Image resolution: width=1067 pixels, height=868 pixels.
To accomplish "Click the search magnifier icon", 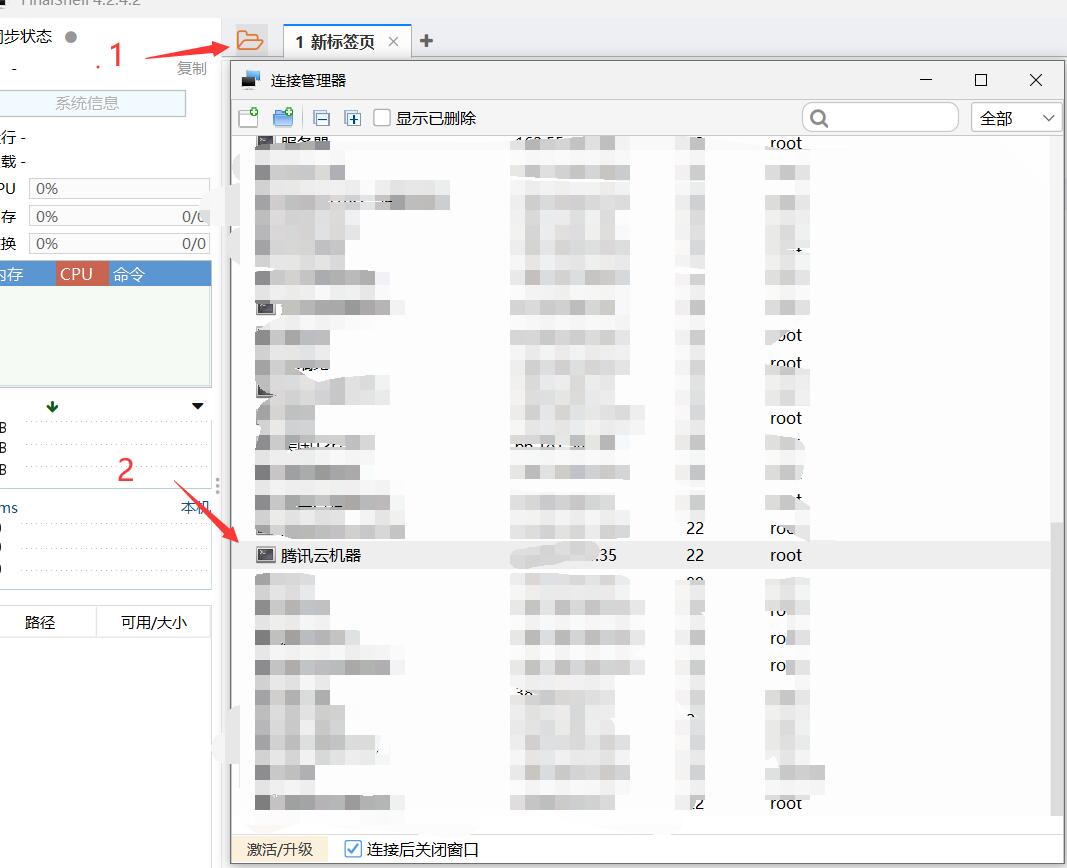I will [x=819, y=118].
